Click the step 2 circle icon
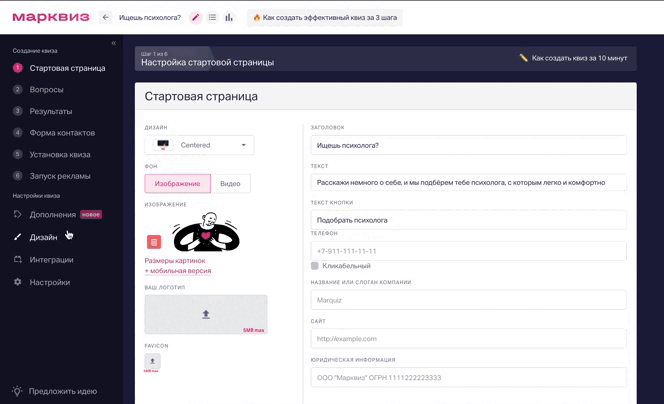Viewport: 664px width, 404px height. click(17, 89)
